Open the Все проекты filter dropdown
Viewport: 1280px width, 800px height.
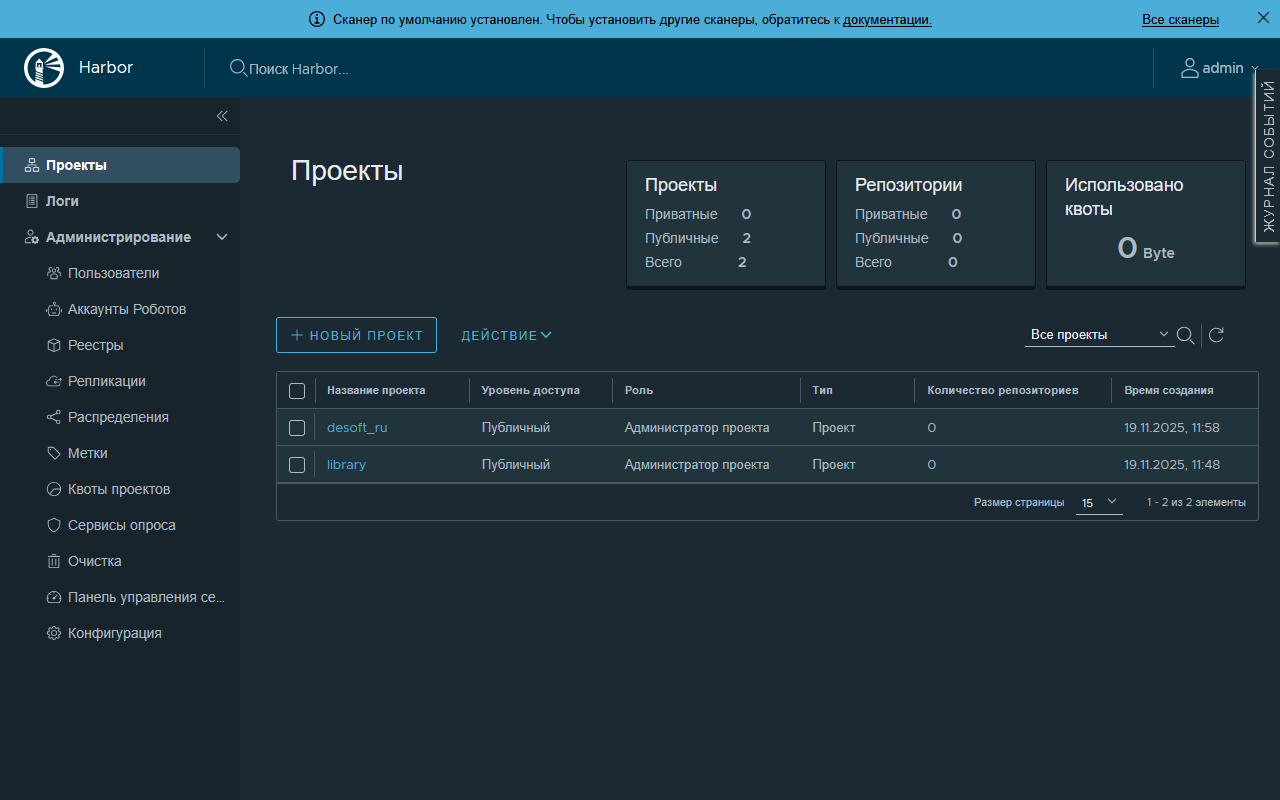(x=1099, y=335)
